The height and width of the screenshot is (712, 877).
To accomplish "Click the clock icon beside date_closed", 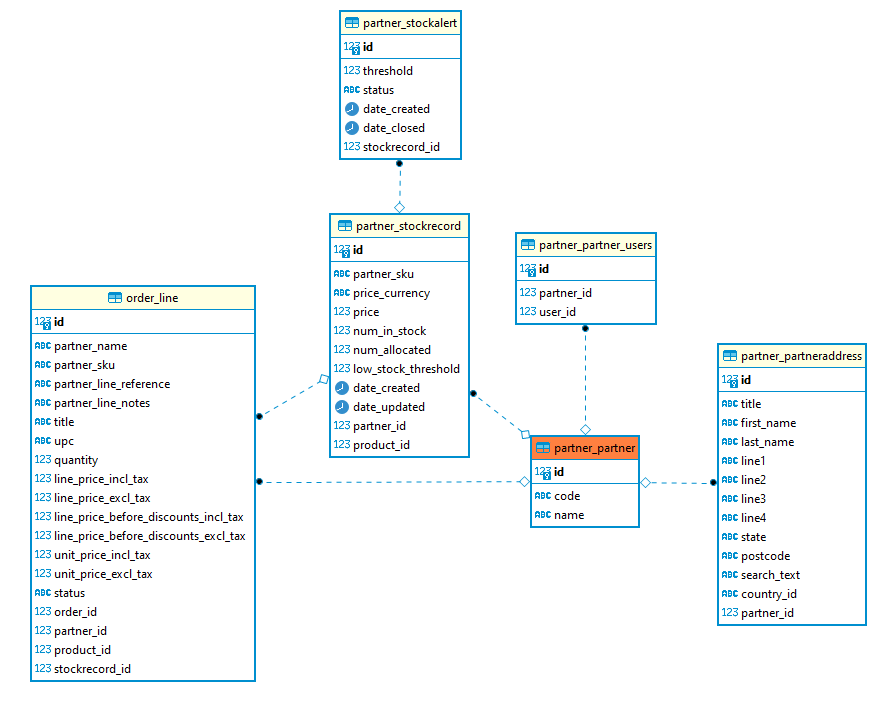I will pyautogui.click(x=351, y=128).
